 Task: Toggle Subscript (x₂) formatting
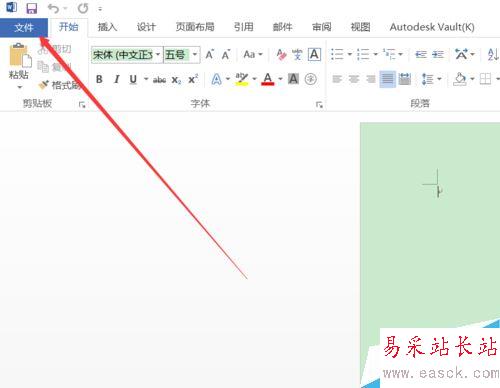coord(176,80)
